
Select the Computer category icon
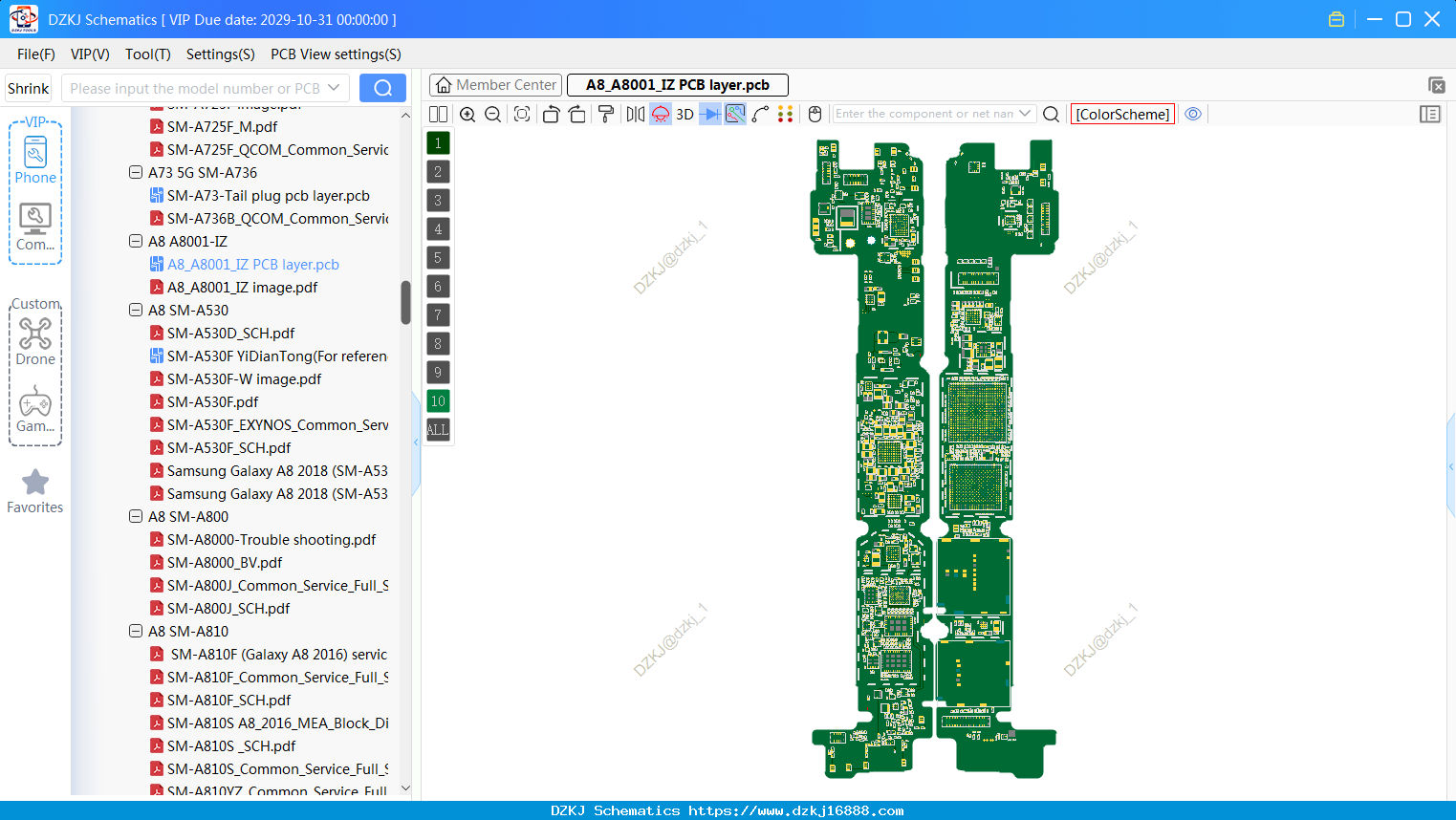coord(35,227)
